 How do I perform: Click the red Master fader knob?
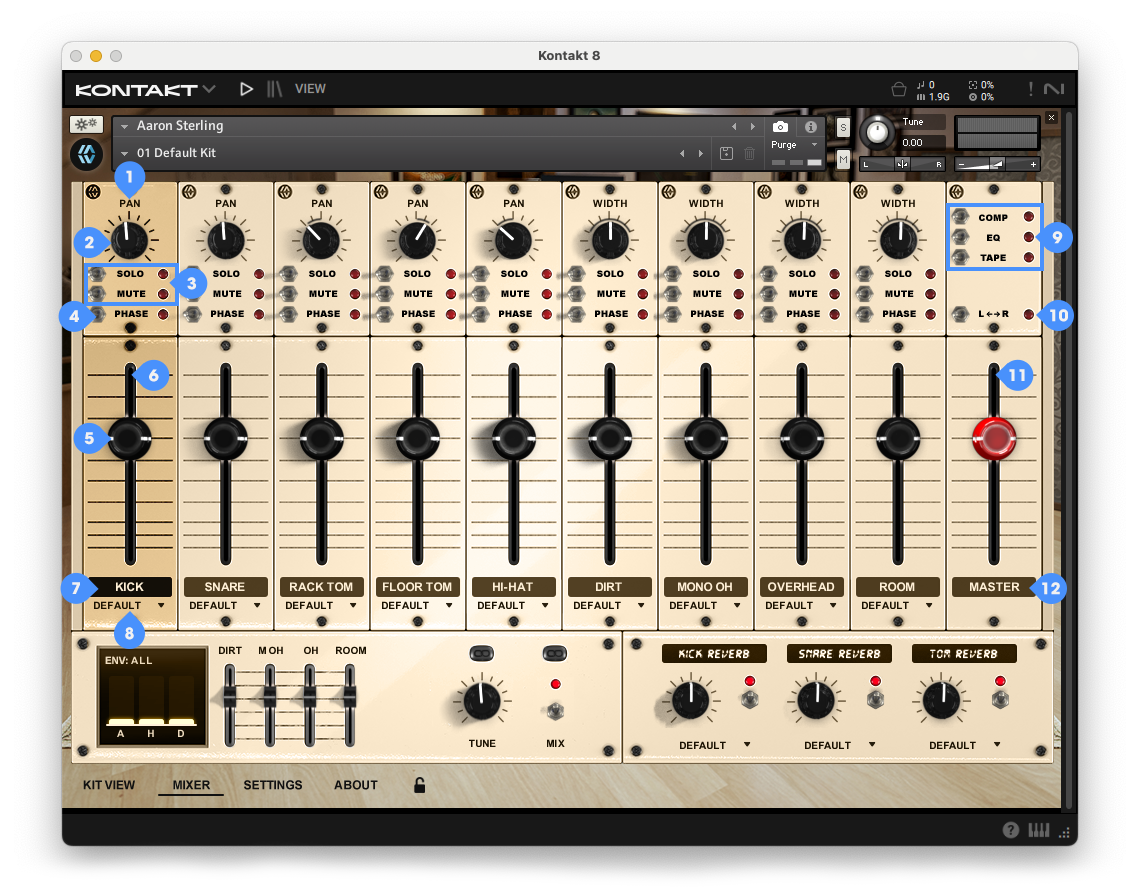pos(993,438)
